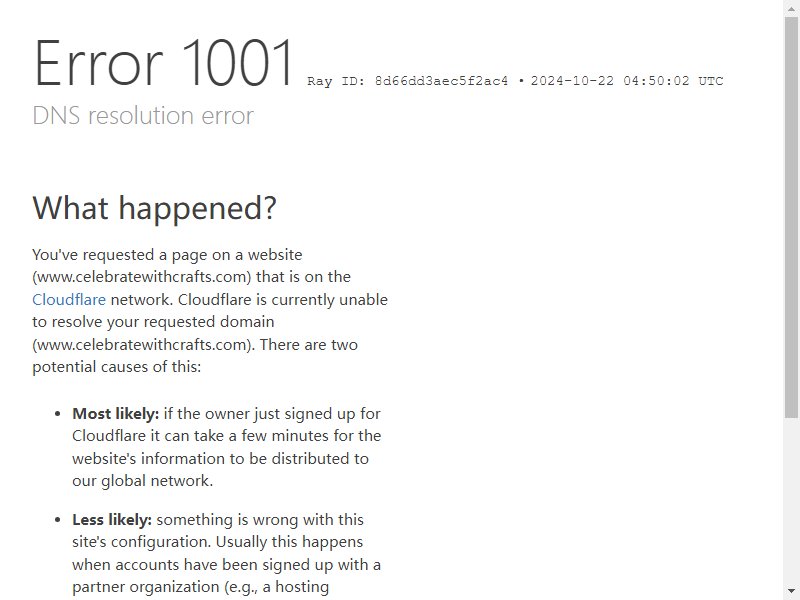Screen dimensions: 800x600
Task: Click the scrollbar down arrow
Action: pyautogui.click(x=791, y=591)
